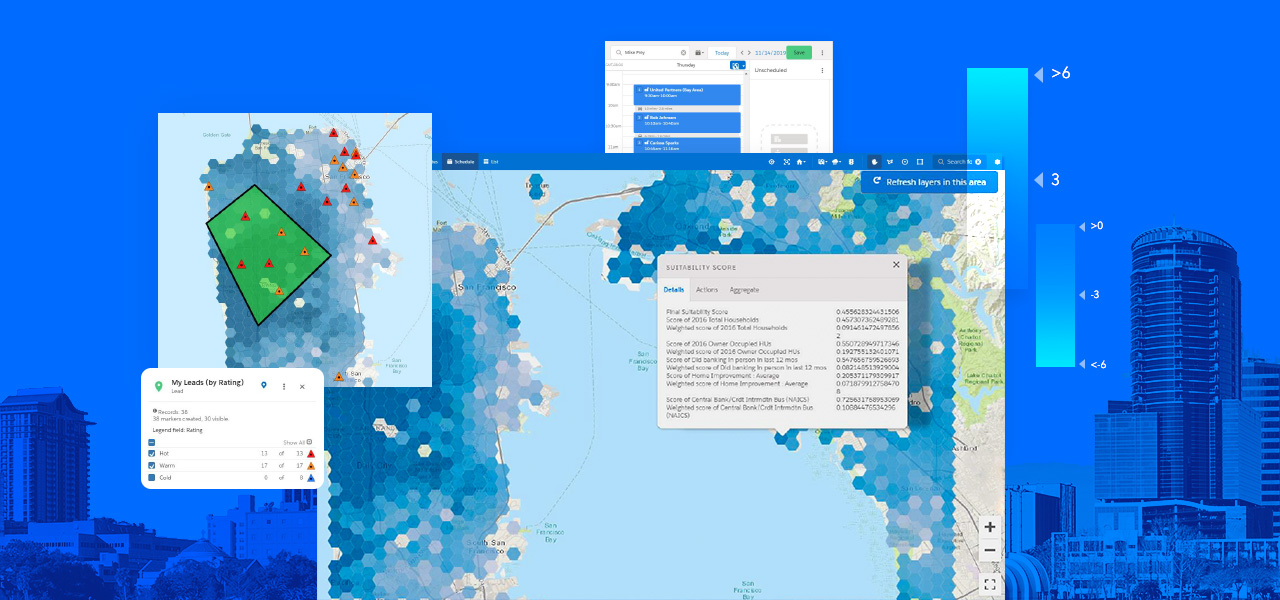Open the map view dropdown beside Thursday
This screenshot has width=1280, height=600.
coord(738,65)
